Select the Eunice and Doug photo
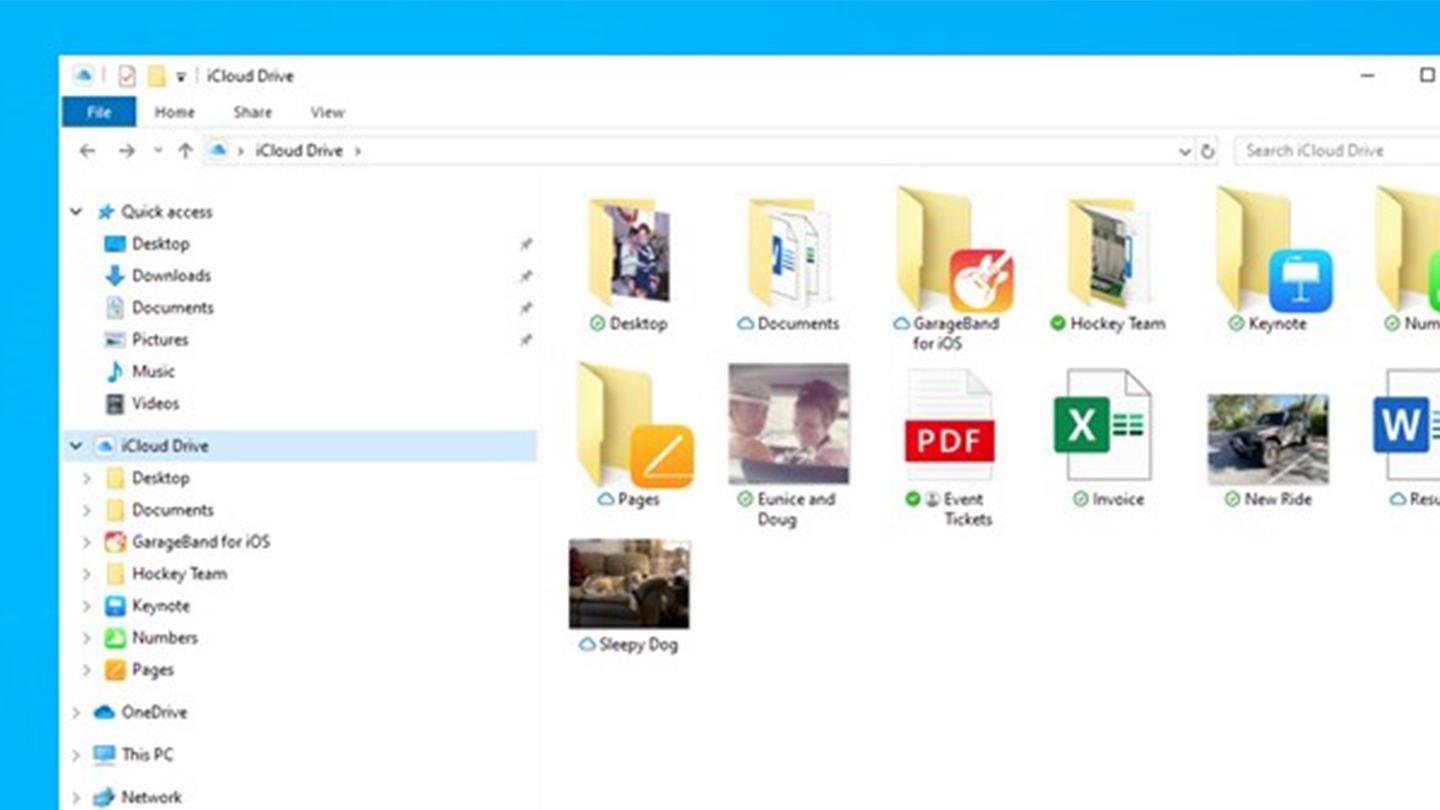The width and height of the screenshot is (1440, 810). (x=788, y=424)
